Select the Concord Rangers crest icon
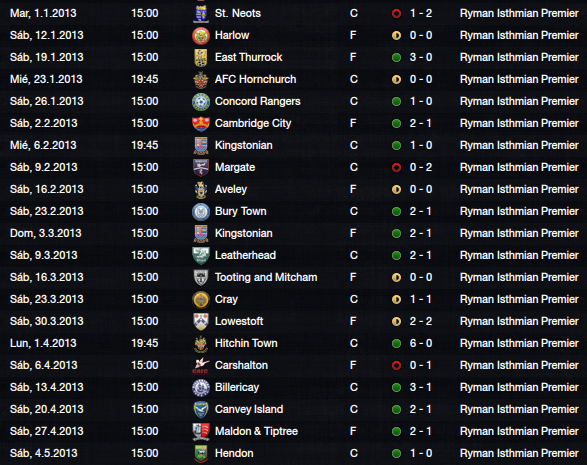587x465 pixels. coord(201,102)
